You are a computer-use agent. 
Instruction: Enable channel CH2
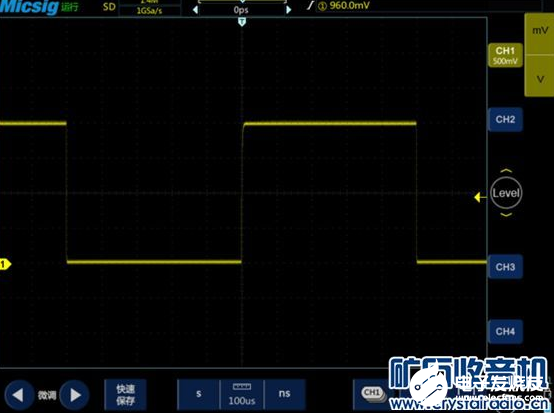tap(505, 119)
